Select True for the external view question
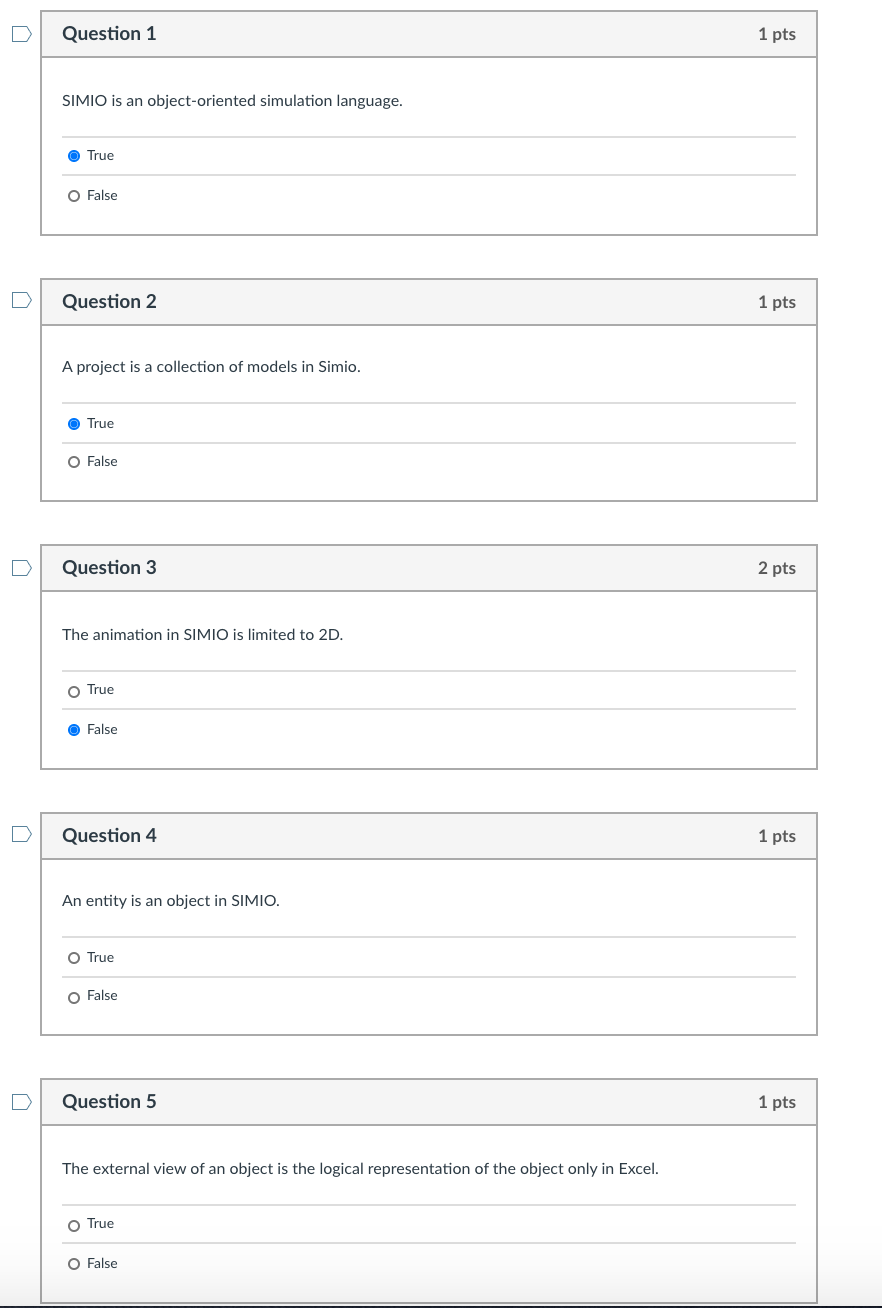 [74, 1223]
